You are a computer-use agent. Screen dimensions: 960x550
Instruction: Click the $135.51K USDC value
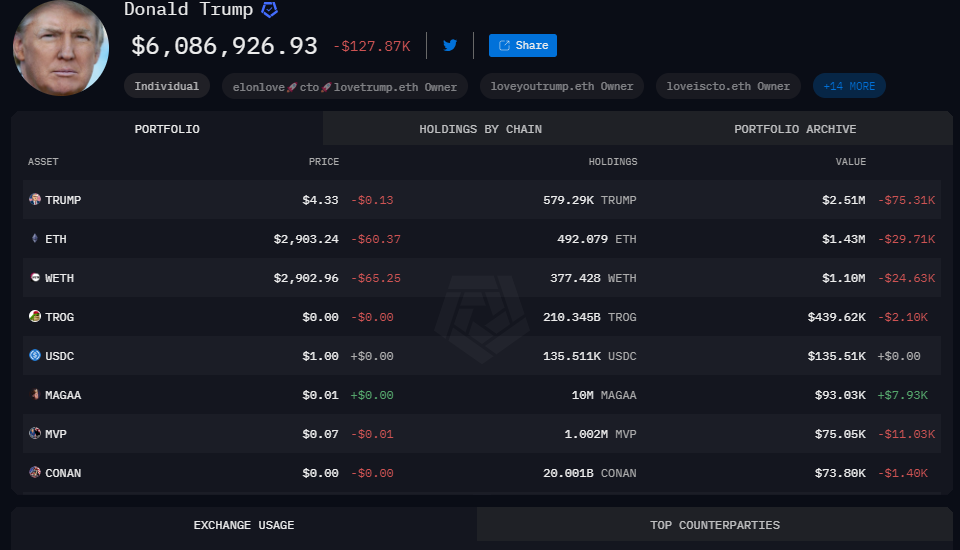click(836, 356)
